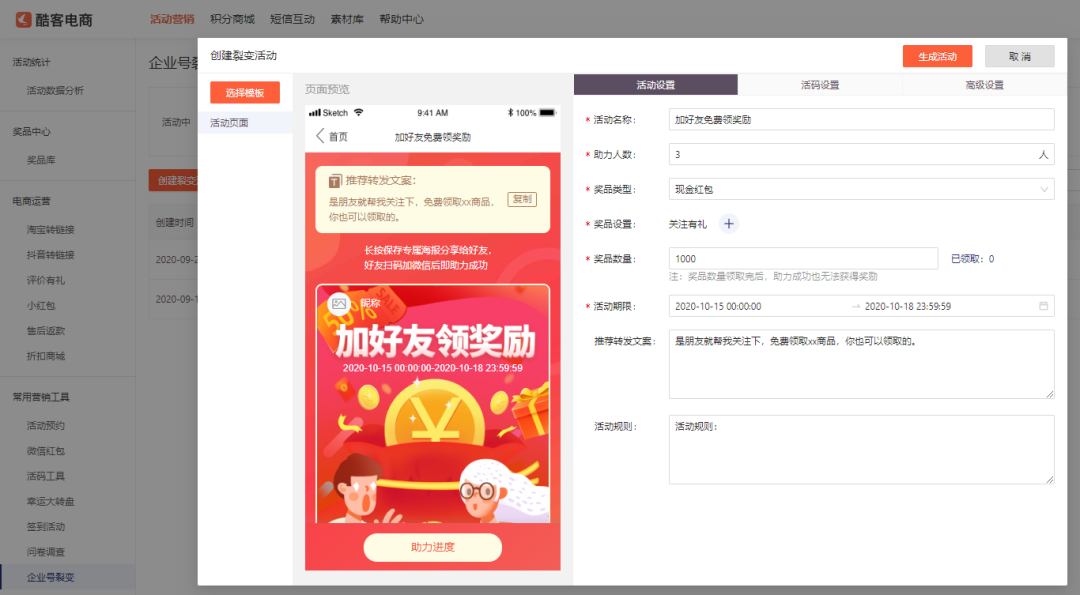Open 幸运大转盘 in the sidebar

(50, 501)
